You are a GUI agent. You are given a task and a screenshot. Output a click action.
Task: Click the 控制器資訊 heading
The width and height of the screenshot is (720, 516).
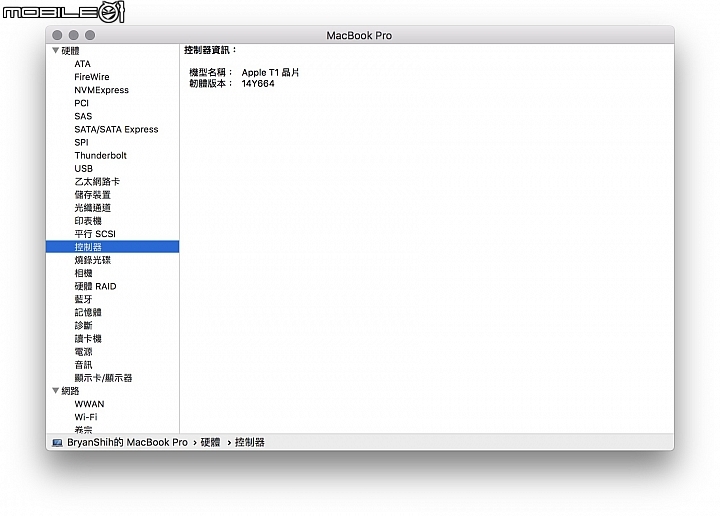pyautogui.click(x=210, y=50)
